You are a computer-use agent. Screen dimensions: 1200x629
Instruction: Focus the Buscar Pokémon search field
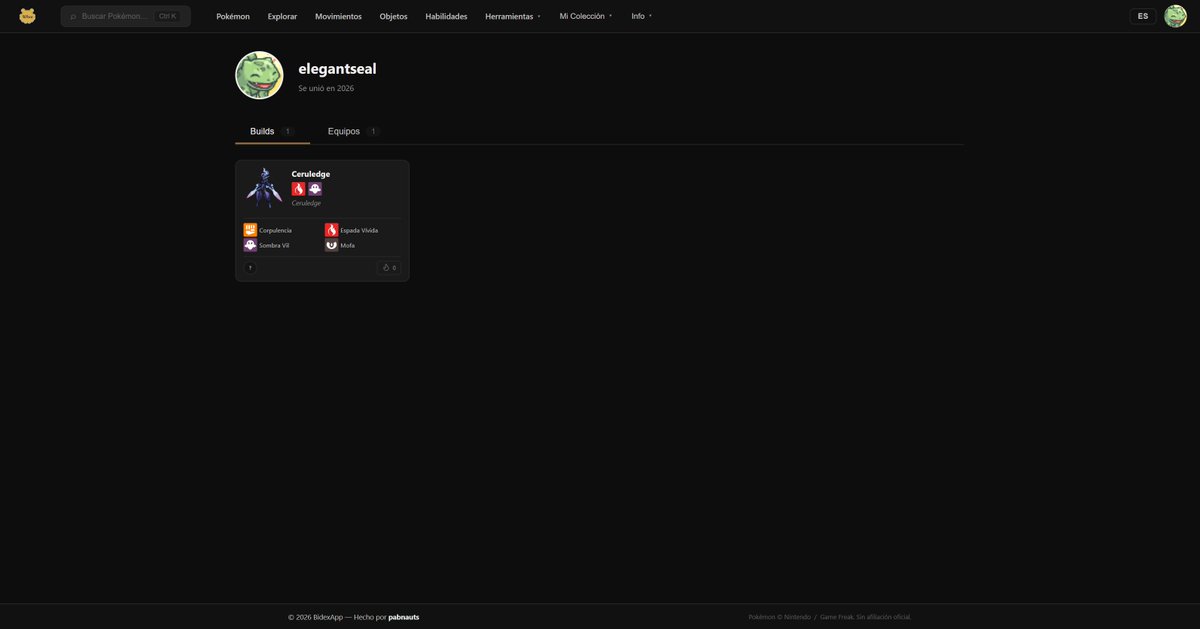click(125, 16)
